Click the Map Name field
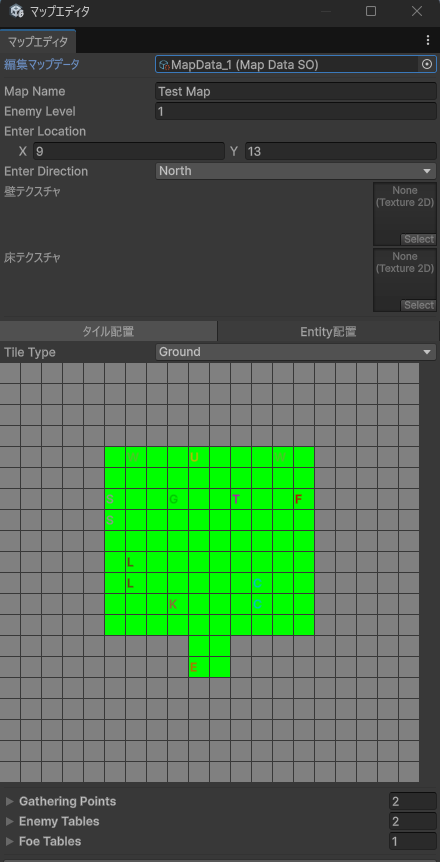 [x=296, y=91]
